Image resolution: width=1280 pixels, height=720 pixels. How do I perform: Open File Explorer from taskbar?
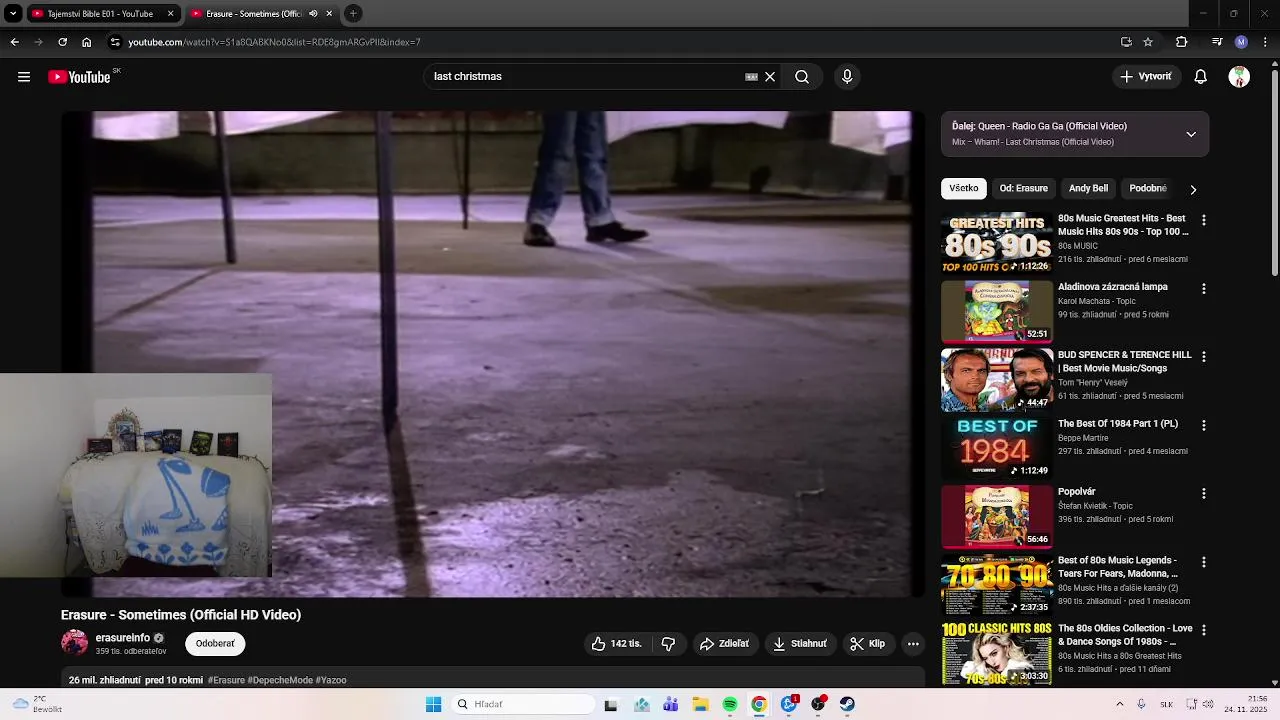(700, 704)
